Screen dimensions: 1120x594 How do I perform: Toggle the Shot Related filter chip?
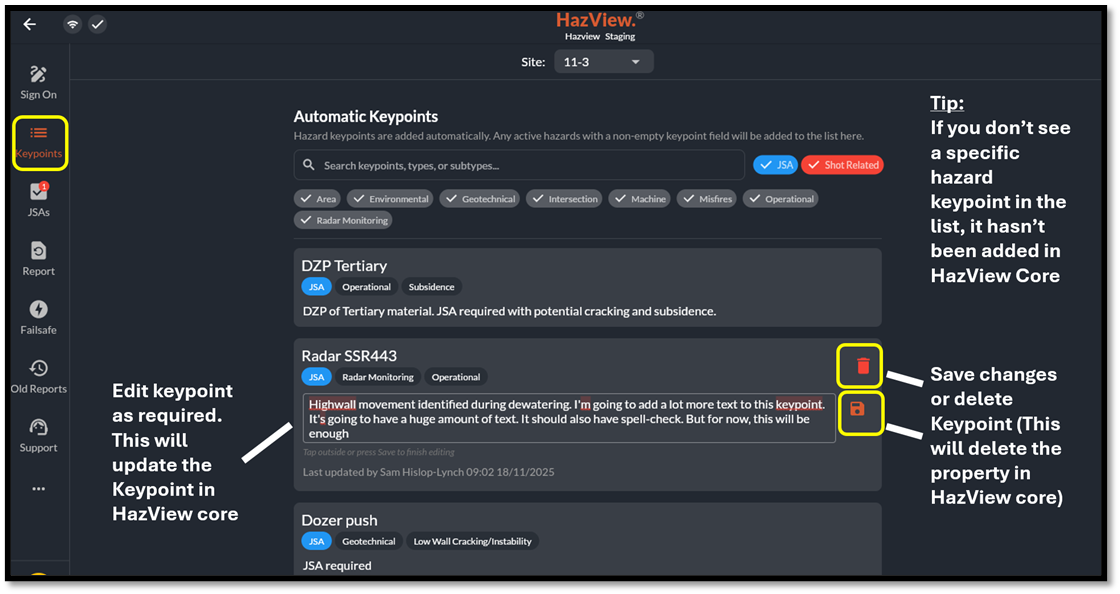pos(842,165)
